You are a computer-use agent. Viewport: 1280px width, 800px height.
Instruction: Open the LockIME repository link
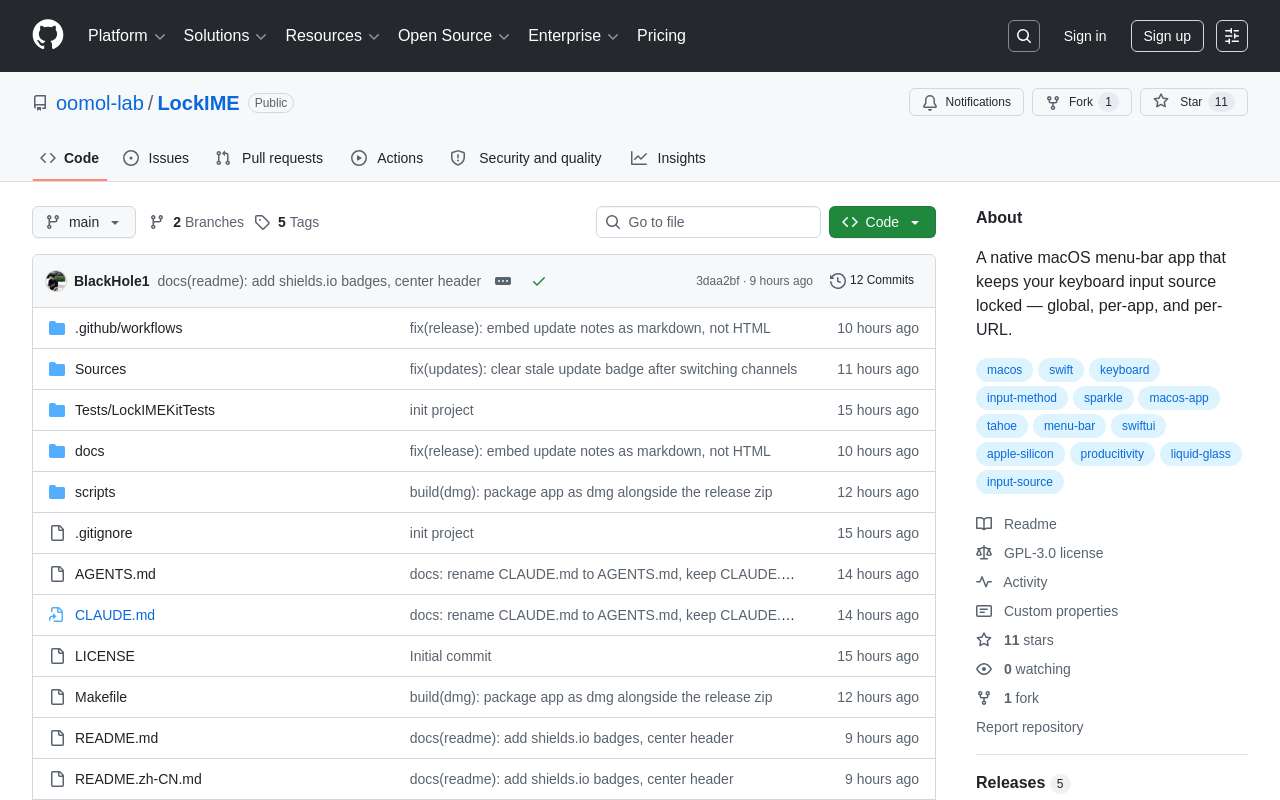click(198, 103)
